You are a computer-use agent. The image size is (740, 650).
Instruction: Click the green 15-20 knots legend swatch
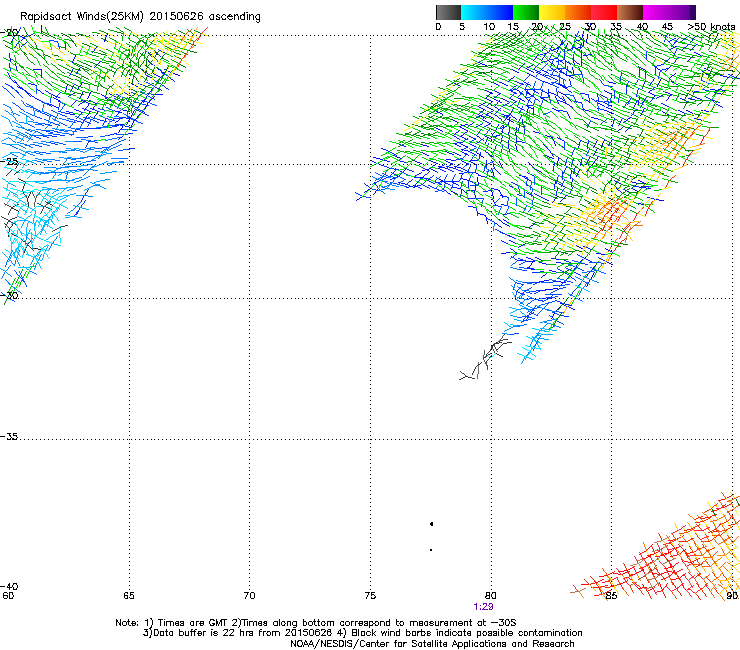coord(526,12)
